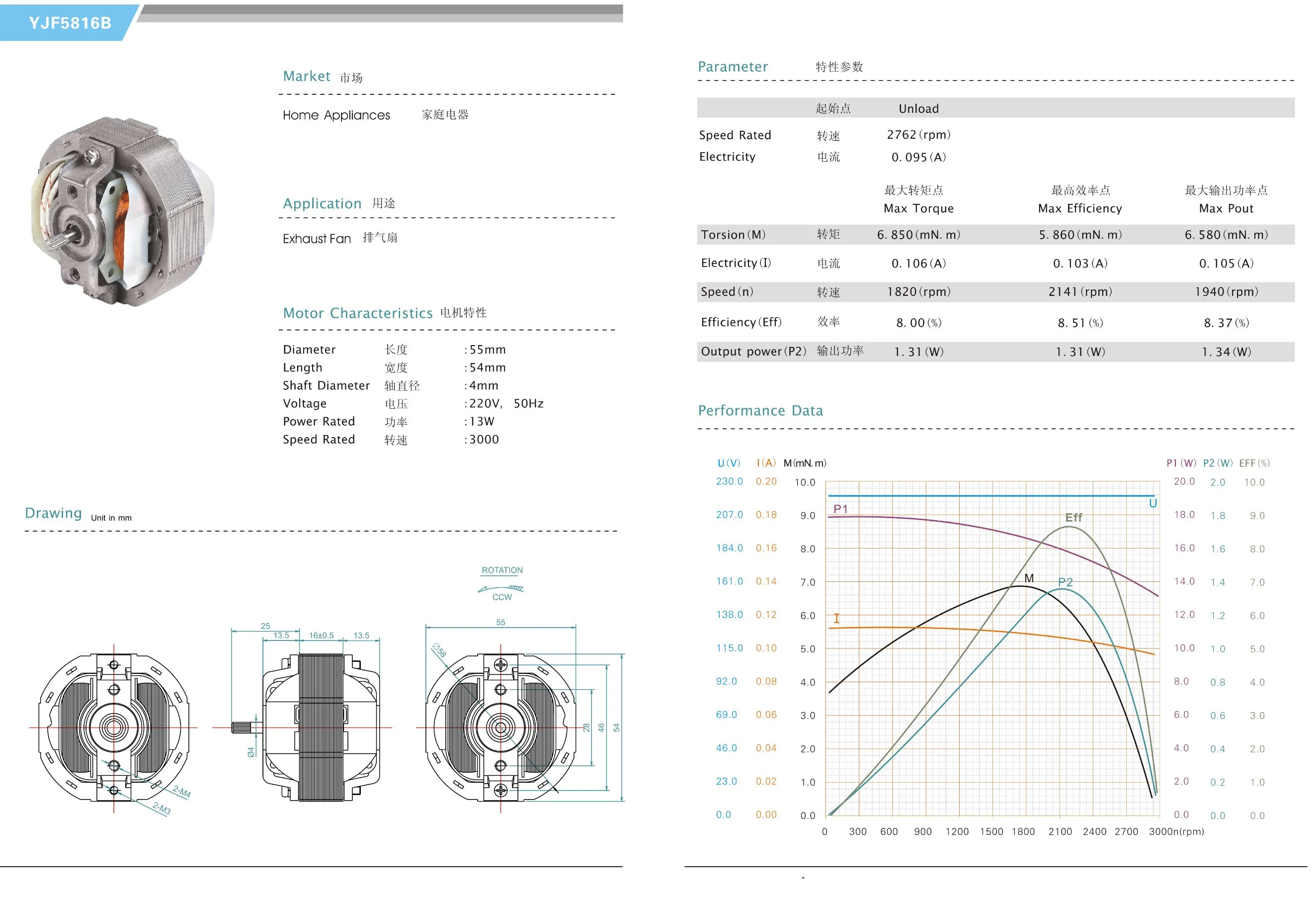The height and width of the screenshot is (901, 1316).
Task: Click the Eff curve label on chart
Action: click(1073, 518)
